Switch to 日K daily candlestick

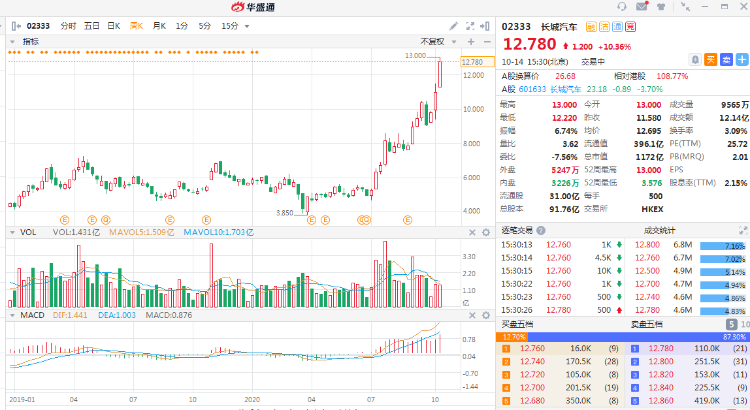pyautogui.click(x=114, y=26)
